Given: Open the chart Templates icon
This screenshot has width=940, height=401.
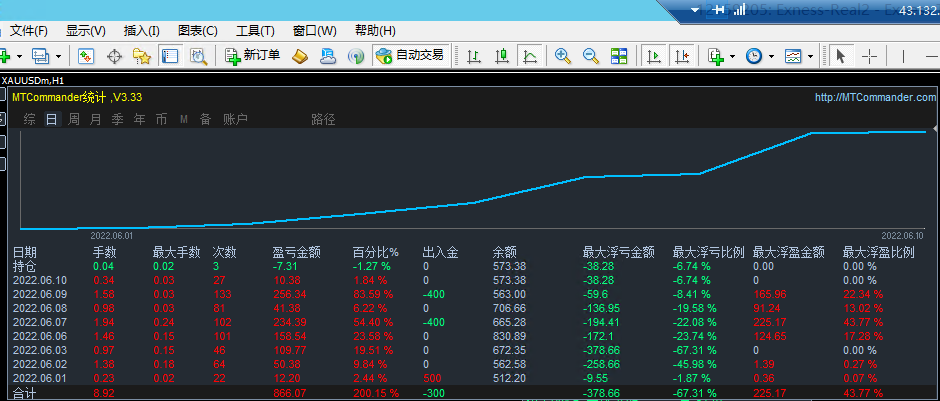Looking at the screenshot, I should coord(793,56).
